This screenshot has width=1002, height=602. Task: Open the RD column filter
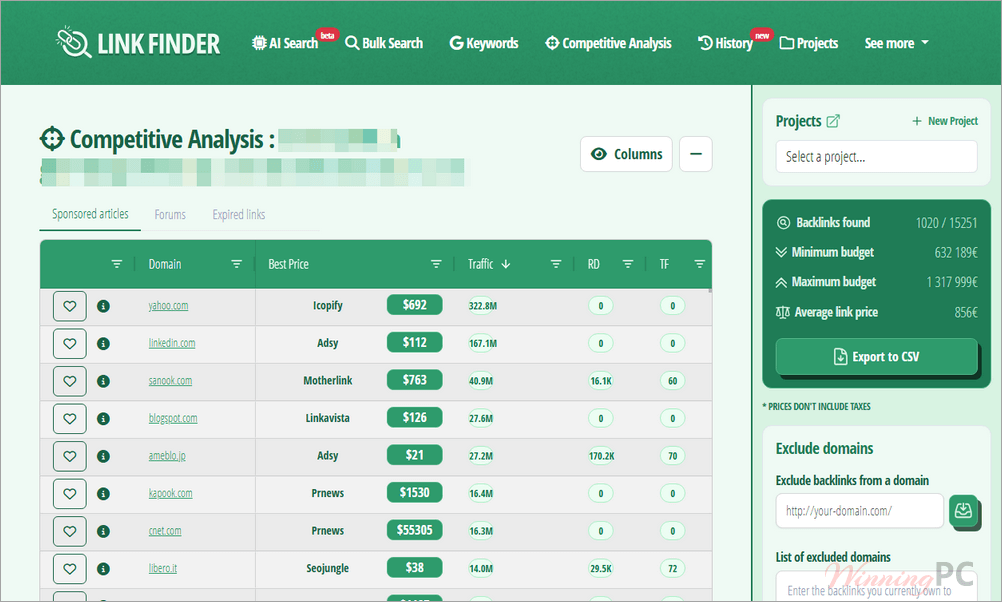(x=628, y=264)
